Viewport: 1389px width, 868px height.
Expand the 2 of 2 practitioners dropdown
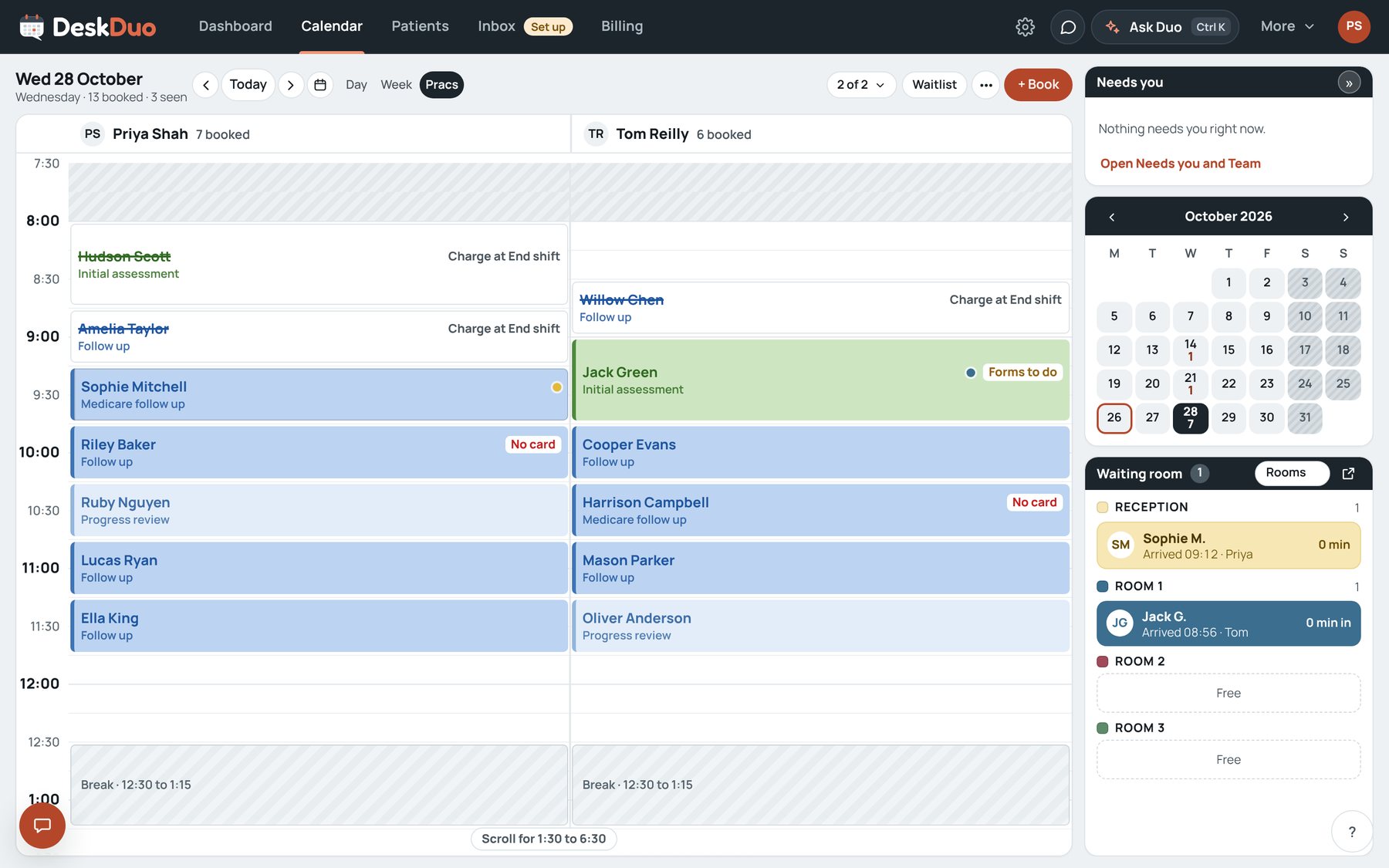coord(861,85)
